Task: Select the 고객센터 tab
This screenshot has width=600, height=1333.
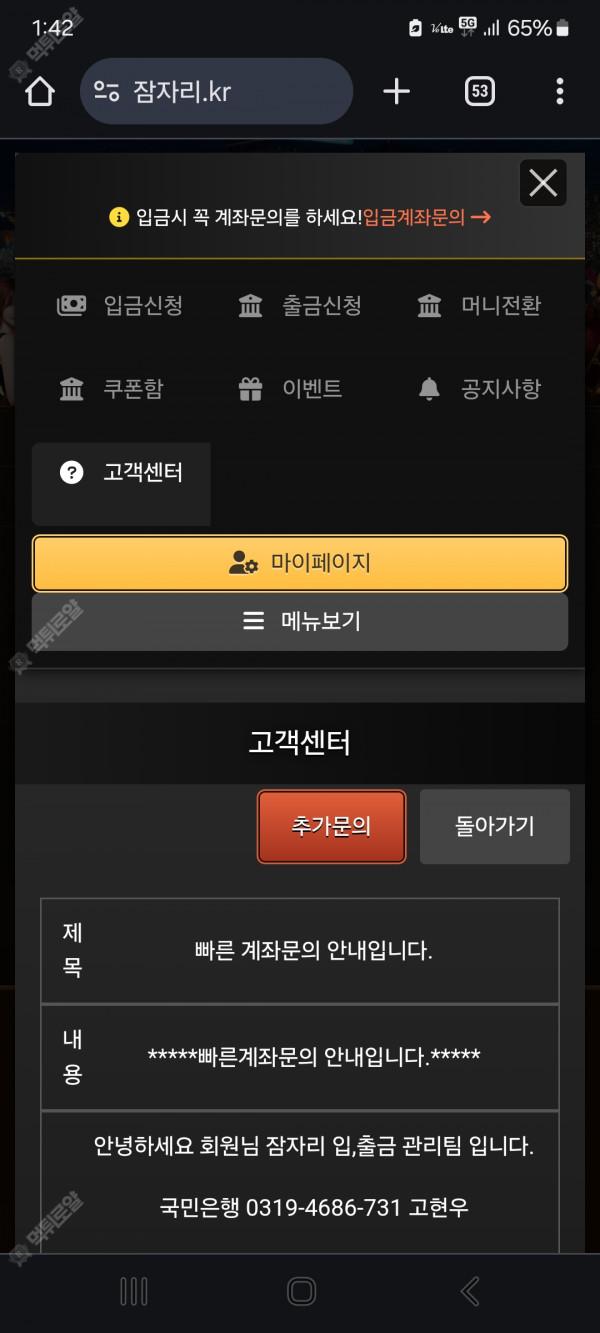Action: [121, 484]
